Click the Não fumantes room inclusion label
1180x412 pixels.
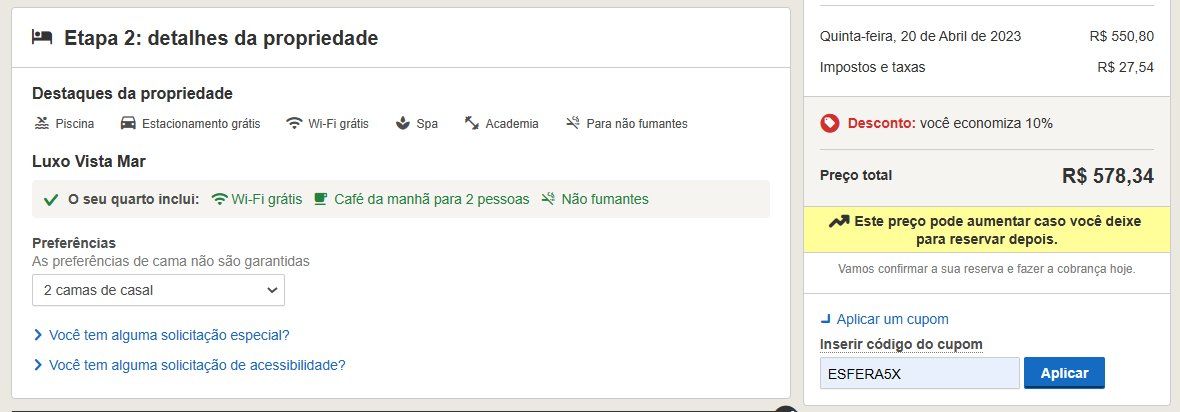604,199
